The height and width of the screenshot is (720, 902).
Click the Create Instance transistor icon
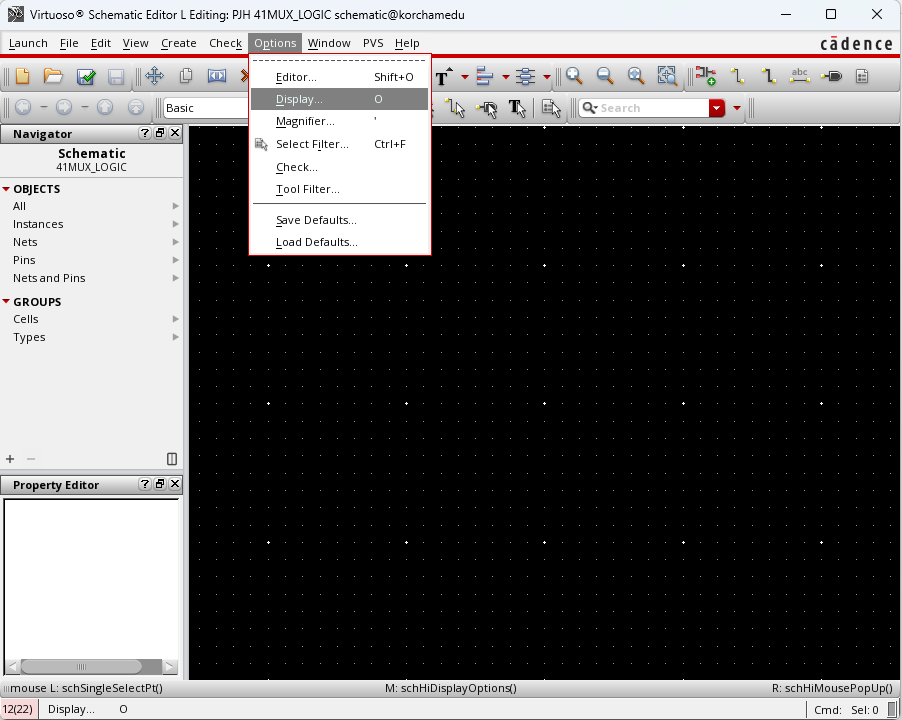tap(706, 76)
